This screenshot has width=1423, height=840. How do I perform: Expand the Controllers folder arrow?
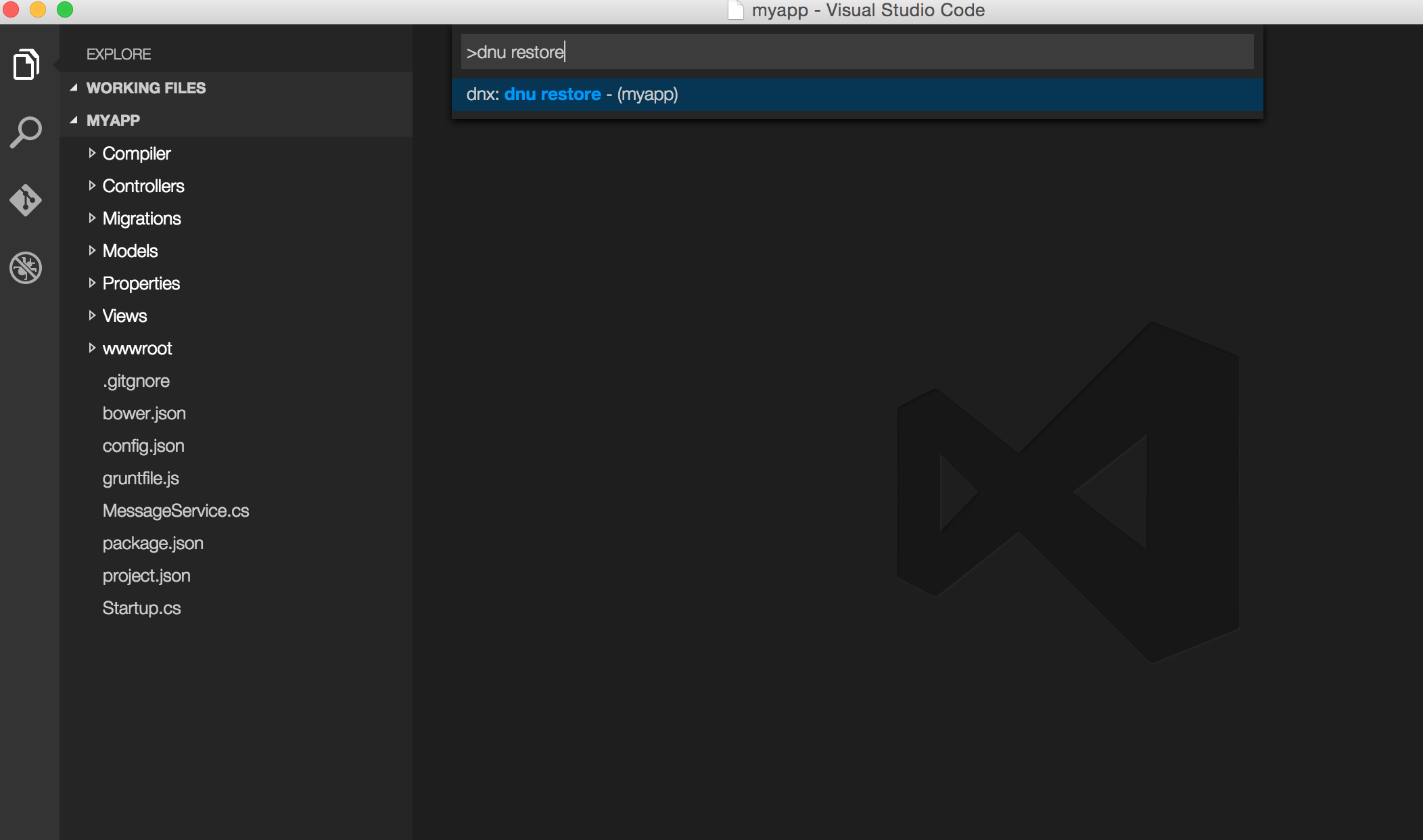(x=92, y=186)
